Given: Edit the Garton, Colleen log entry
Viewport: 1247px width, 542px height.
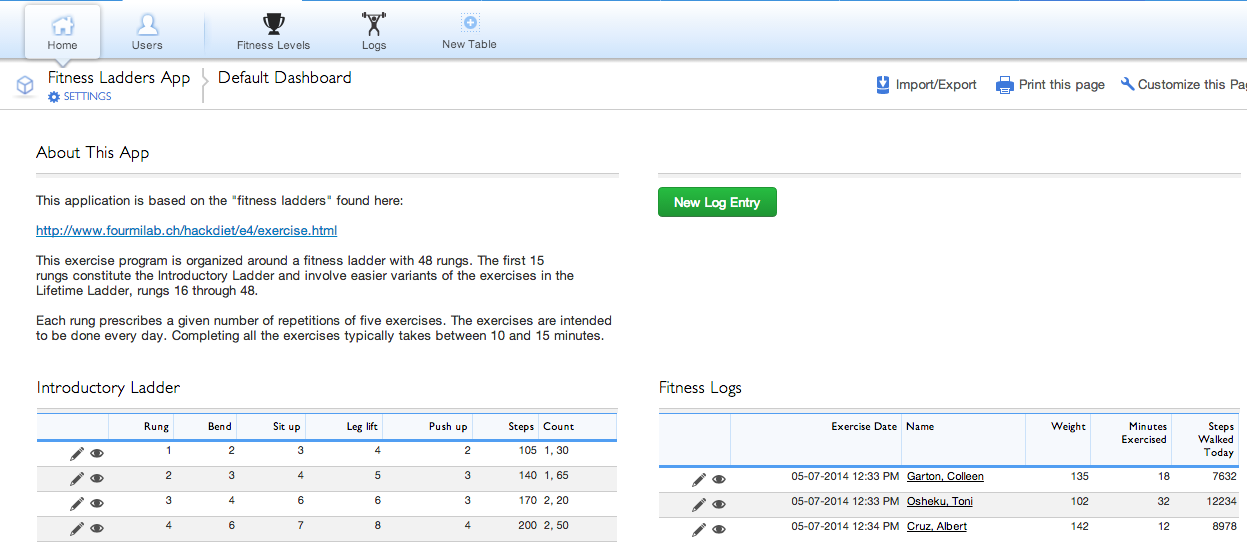Looking at the screenshot, I should click(699, 479).
